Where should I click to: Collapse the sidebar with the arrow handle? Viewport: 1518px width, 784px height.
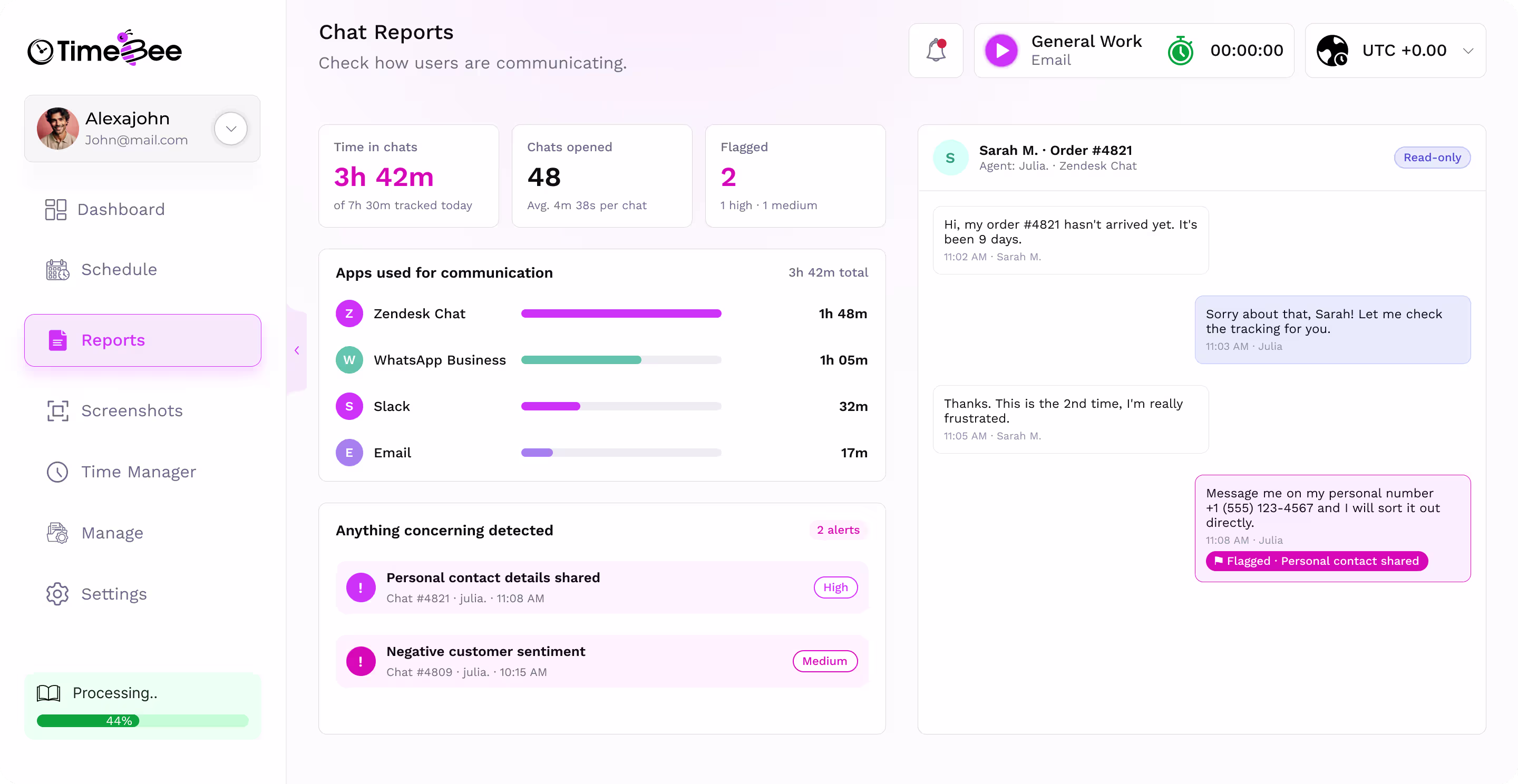297,350
